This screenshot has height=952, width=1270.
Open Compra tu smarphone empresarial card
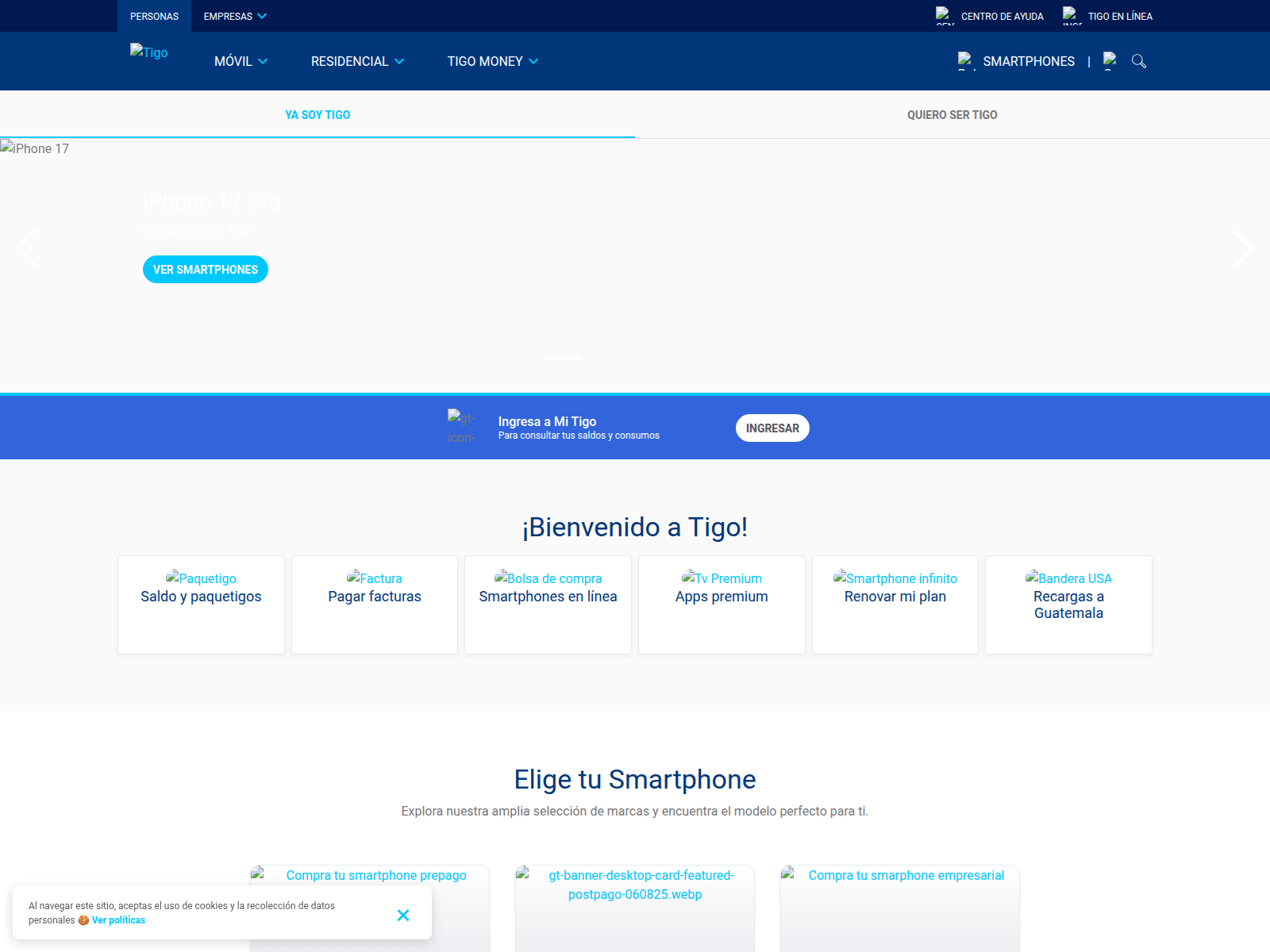(900, 908)
